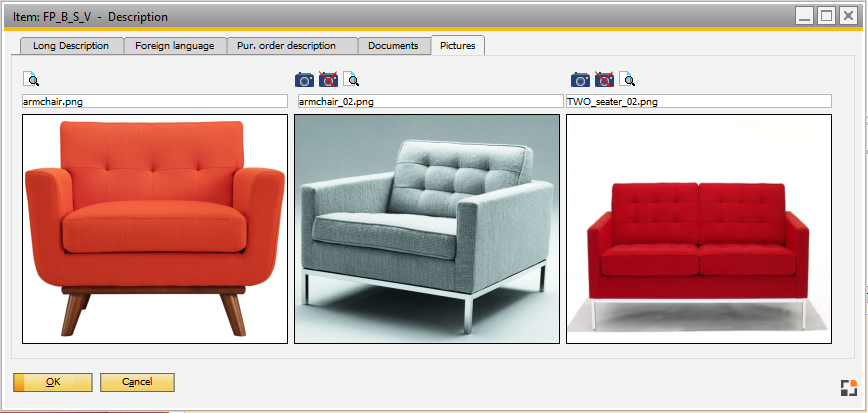
Task: Click the crossed-out camera icon above TWO_seater_02.png
Action: (x=604, y=80)
